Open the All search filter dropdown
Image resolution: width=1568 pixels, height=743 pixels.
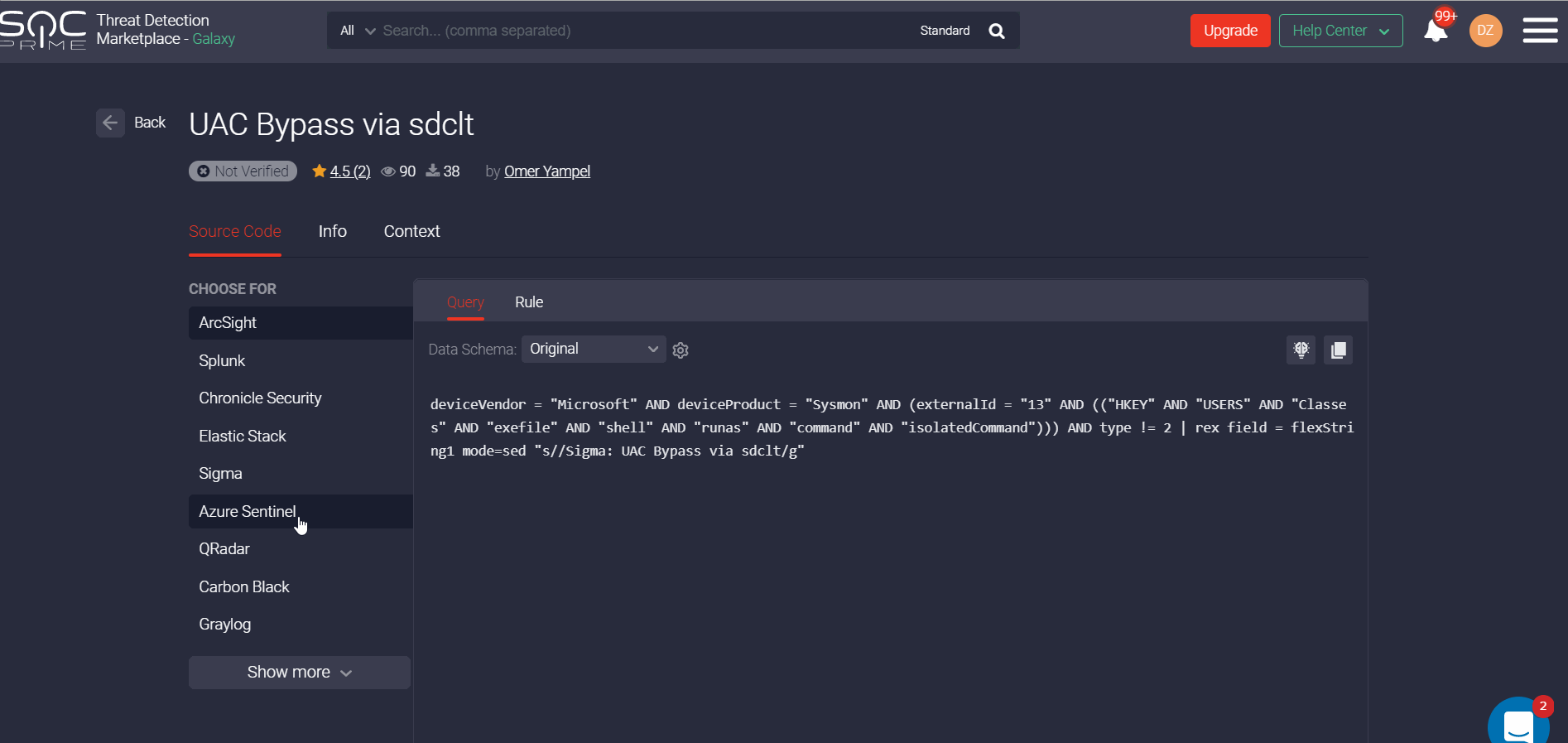tap(357, 31)
